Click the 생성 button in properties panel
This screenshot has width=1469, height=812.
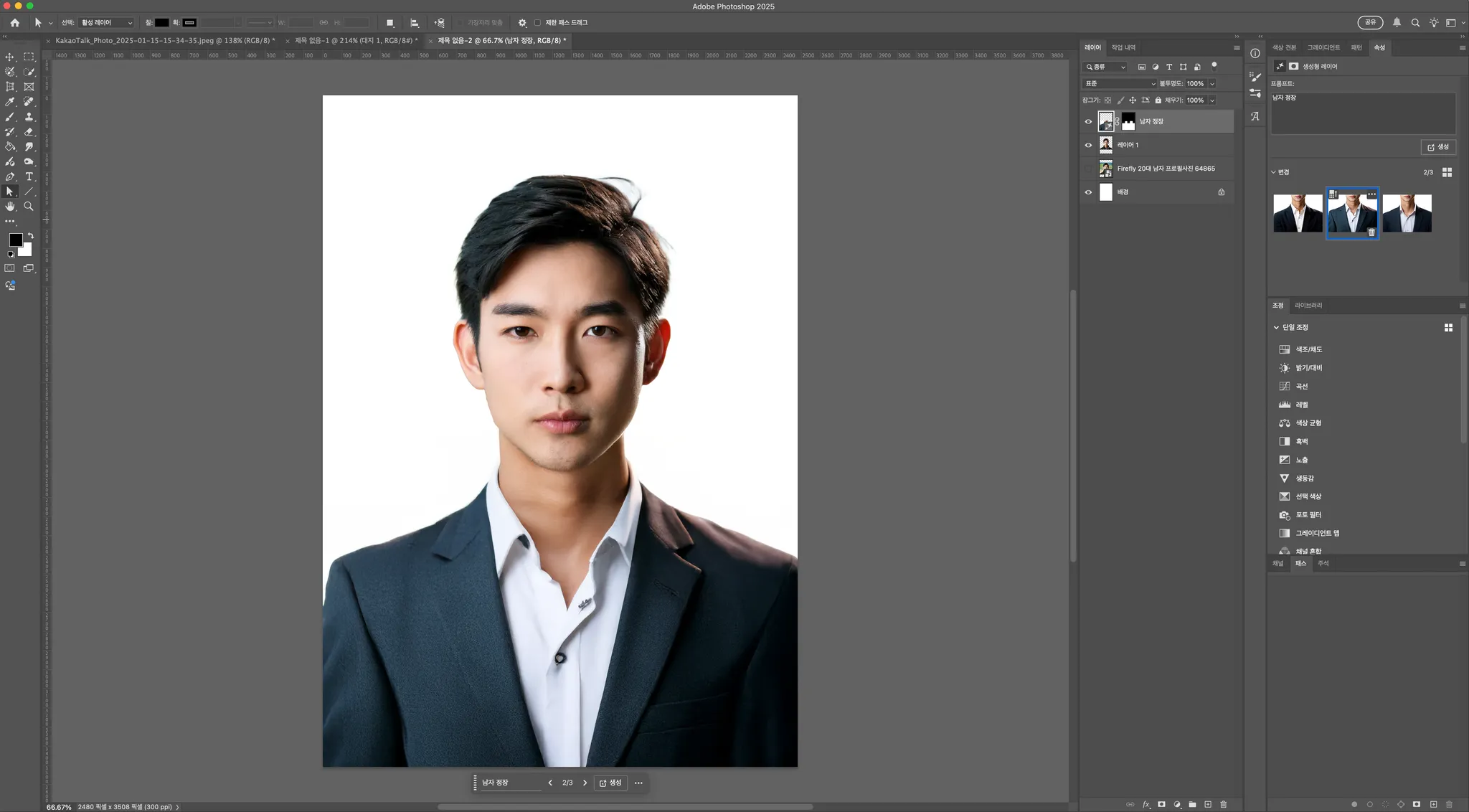(1438, 147)
